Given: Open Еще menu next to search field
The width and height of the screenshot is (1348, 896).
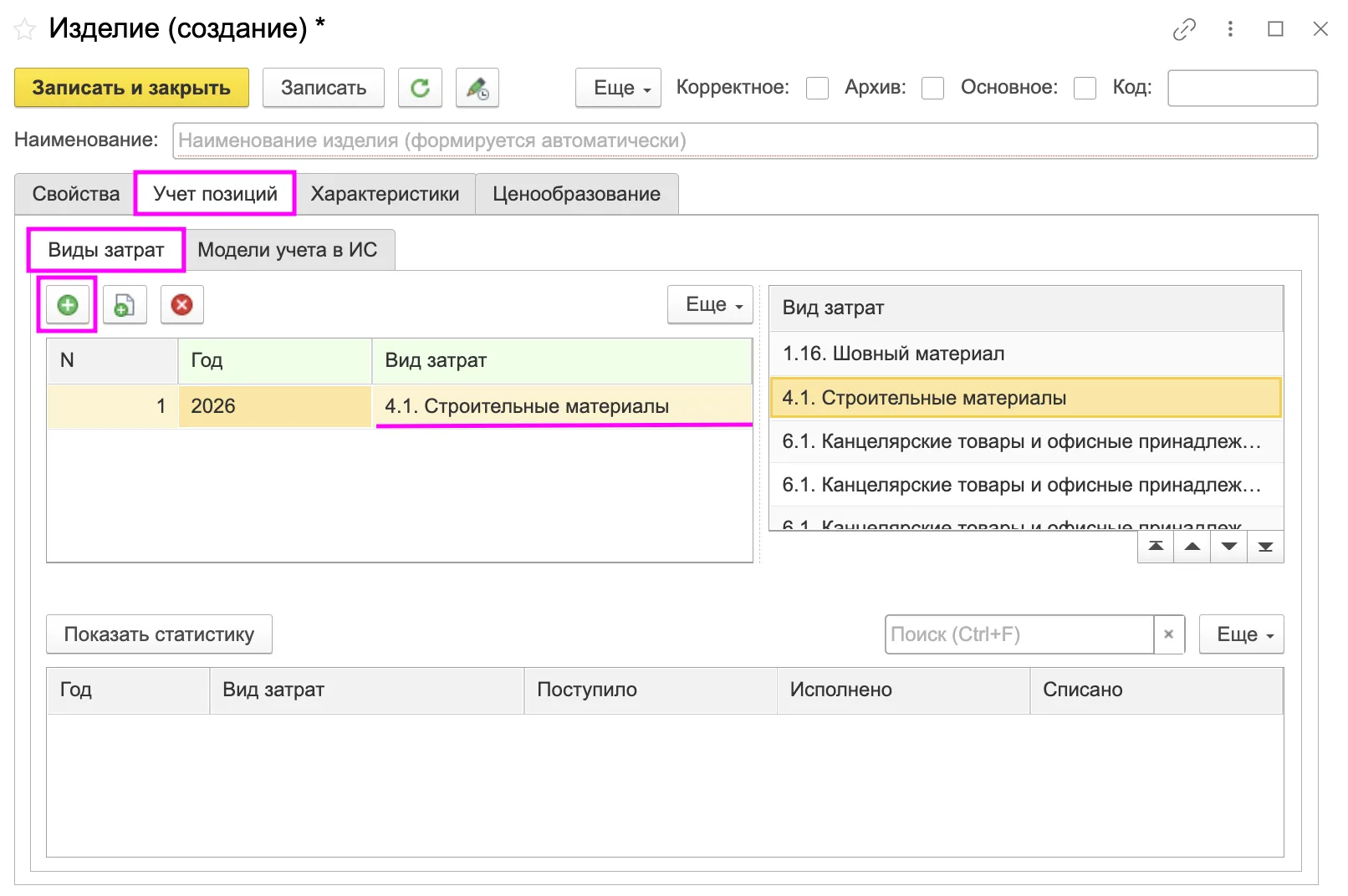Looking at the screenshot, I should pos(1241,634).
